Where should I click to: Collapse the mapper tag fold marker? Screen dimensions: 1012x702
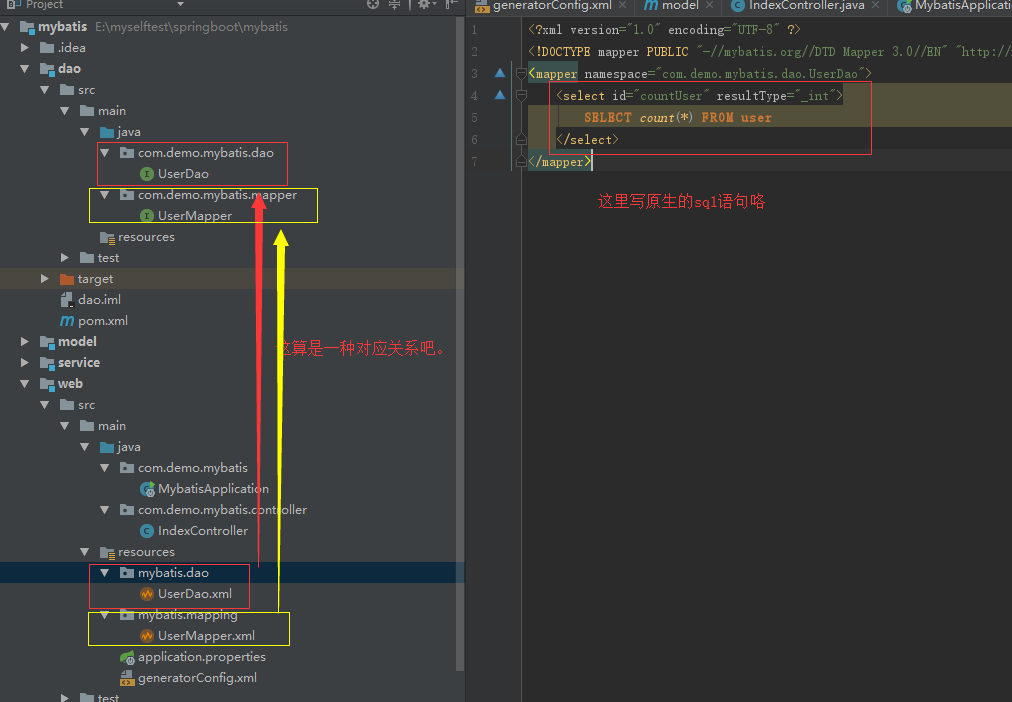pos(521,74)
